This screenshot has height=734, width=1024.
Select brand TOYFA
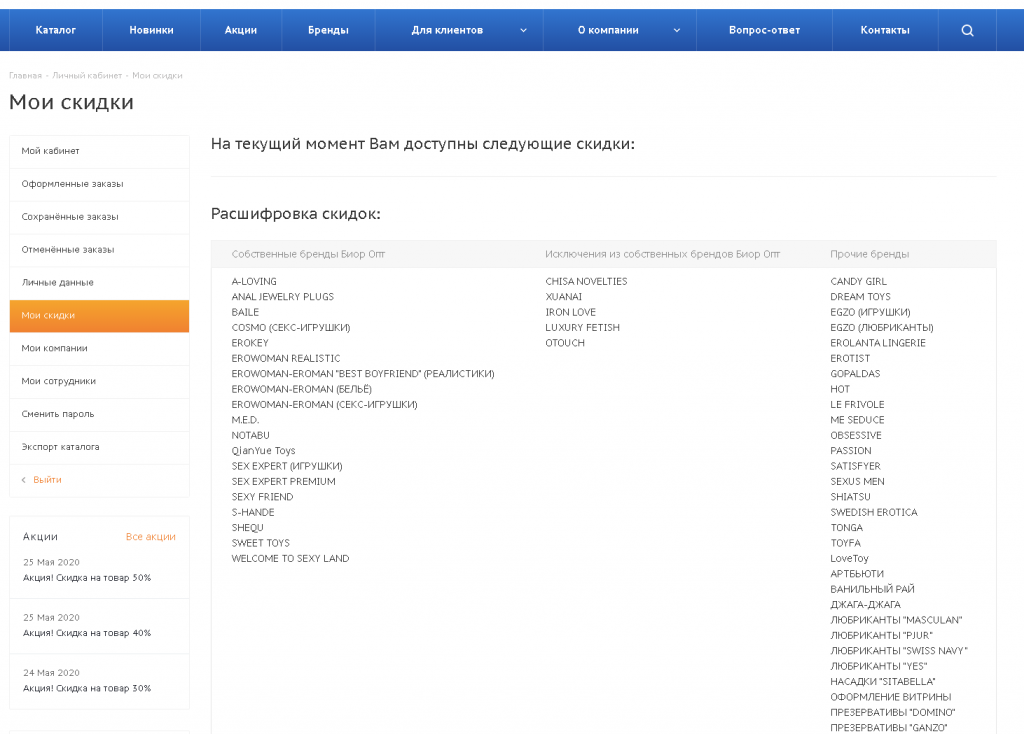(x=846, y=543)
